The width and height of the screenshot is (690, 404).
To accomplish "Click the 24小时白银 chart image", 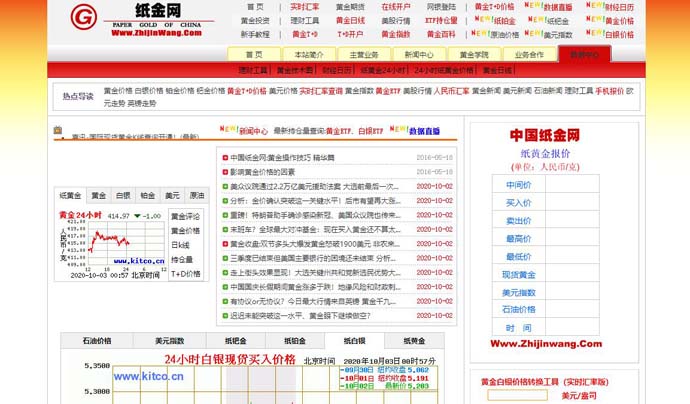I will pyautogui.click(x=253, y=379).
